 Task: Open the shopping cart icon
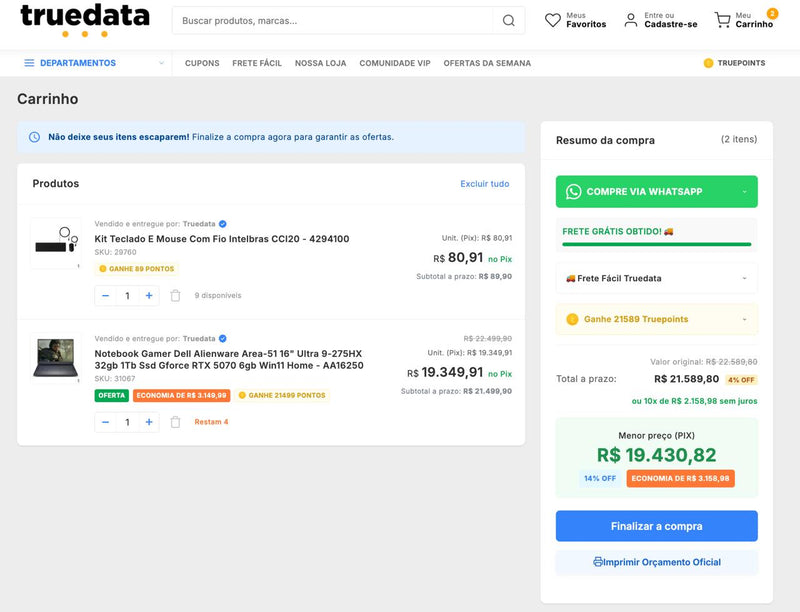[722, 20]
